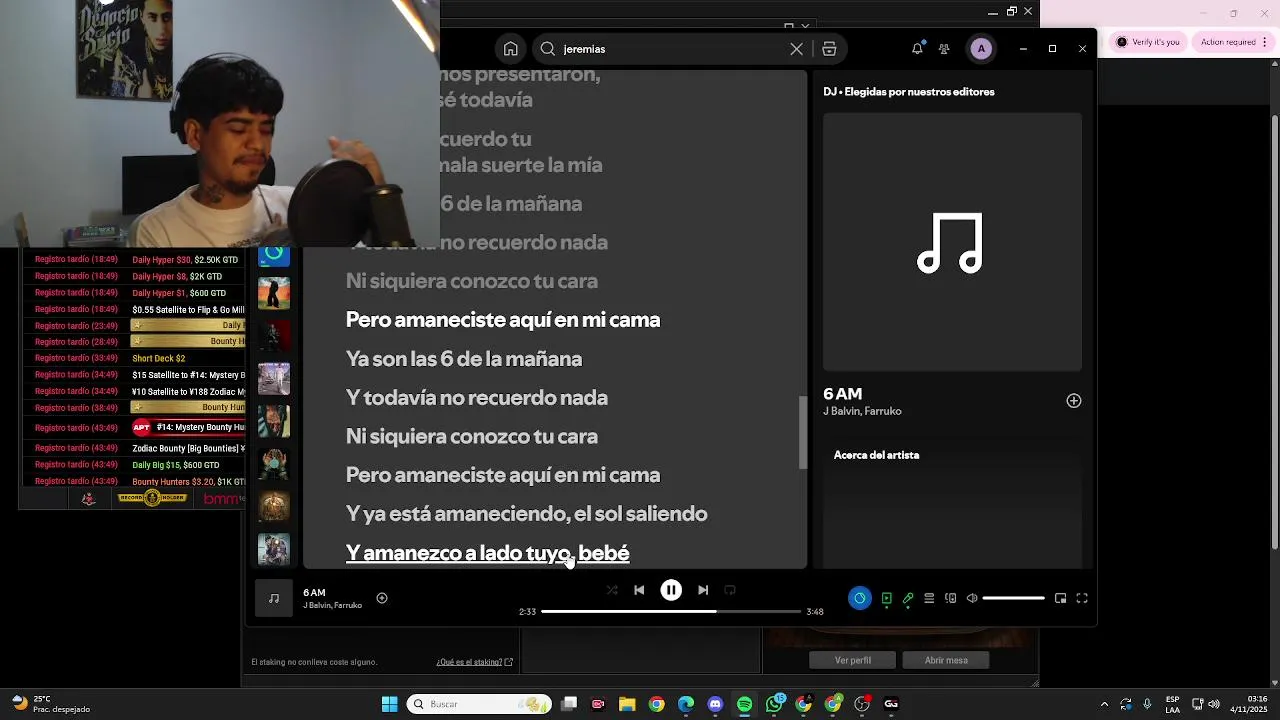The height and width of the screenshot is (720, 1280).
Task: Open 'J Balvin, Farruko' artist link in right panel
Action: click(862, 412)
